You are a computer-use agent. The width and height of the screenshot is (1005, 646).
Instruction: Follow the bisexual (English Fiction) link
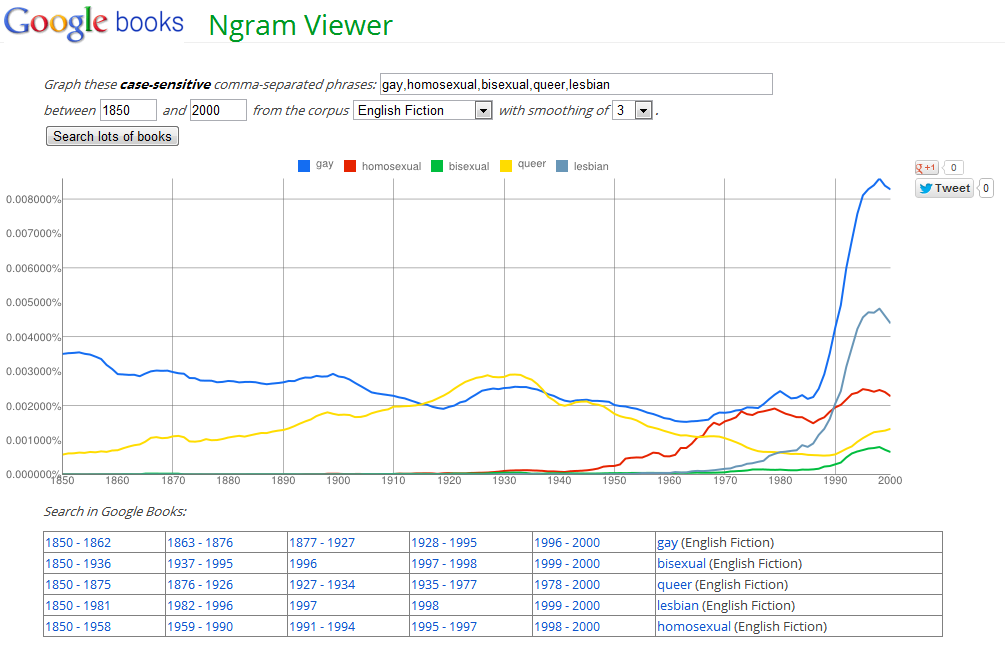tap(681, 563)
